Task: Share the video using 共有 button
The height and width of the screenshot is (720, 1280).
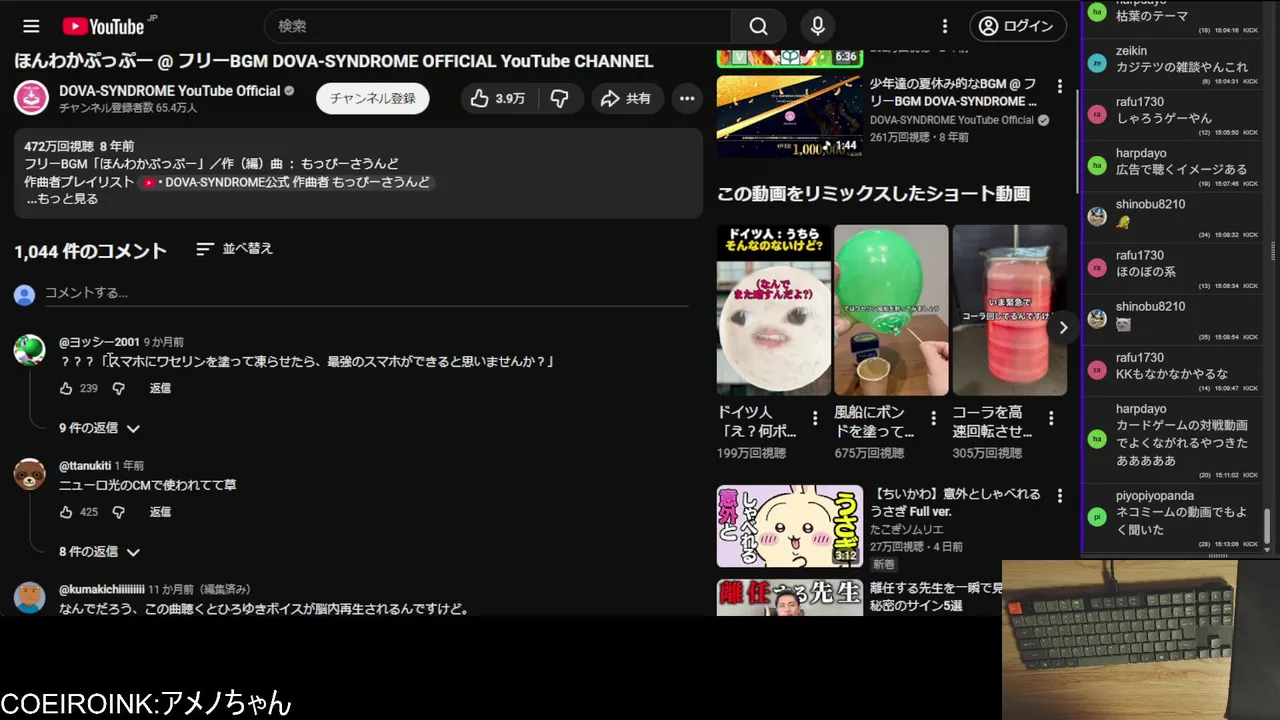Action: 626,98
